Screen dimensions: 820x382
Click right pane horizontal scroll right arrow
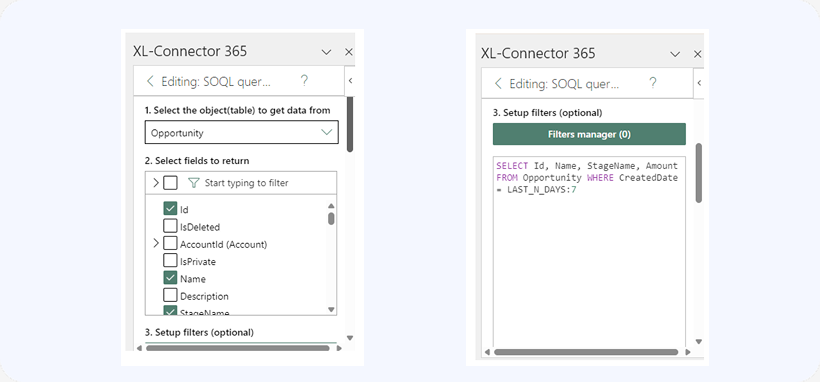[x=688, y=352]
